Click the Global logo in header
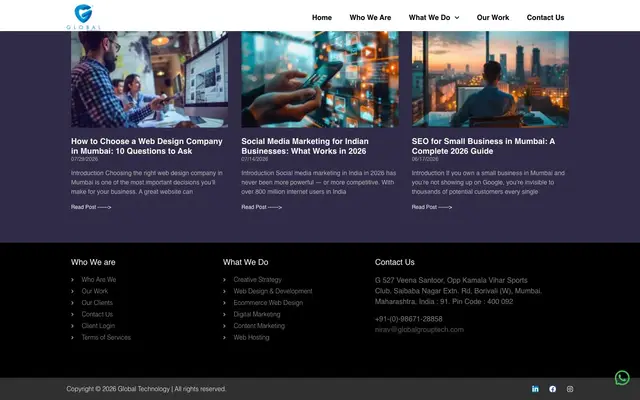Viewport: 640px width, 400px height. [83, 16]
